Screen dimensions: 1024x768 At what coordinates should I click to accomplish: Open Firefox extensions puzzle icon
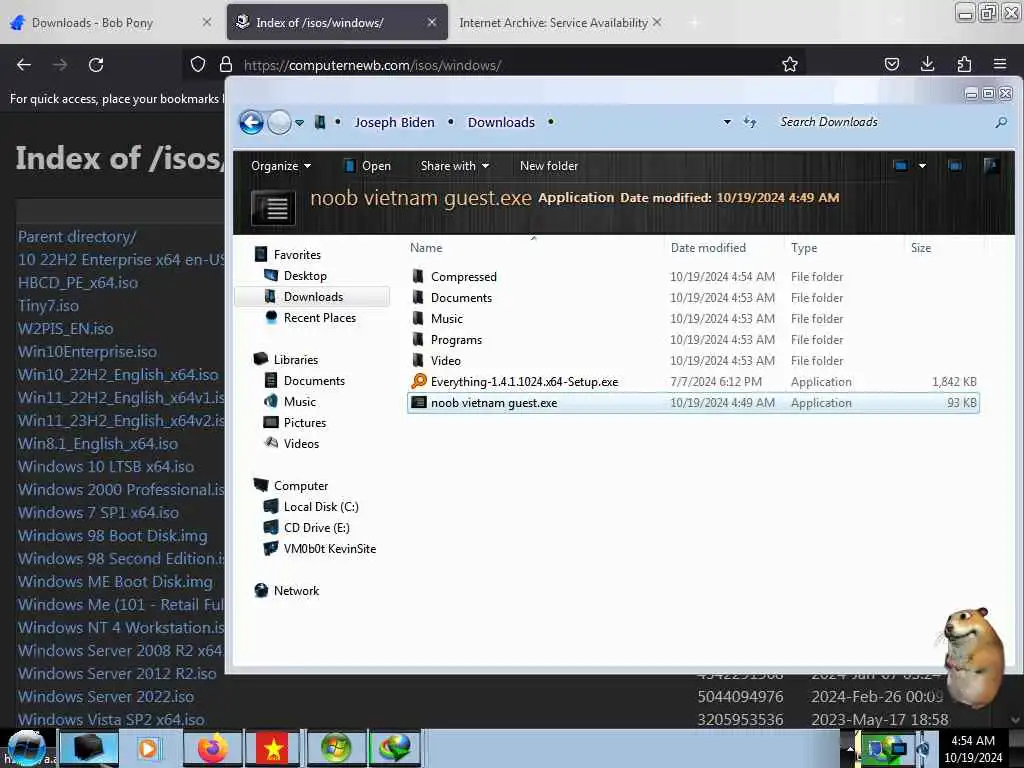tap(964, 64)
